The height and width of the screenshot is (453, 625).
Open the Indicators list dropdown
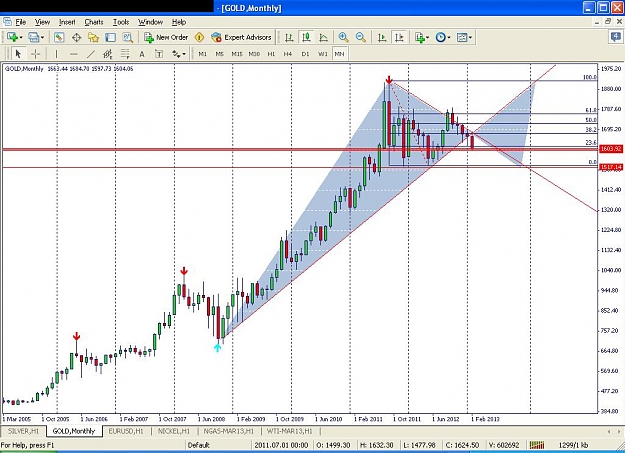pyautogui.click(x=422, y=37)
